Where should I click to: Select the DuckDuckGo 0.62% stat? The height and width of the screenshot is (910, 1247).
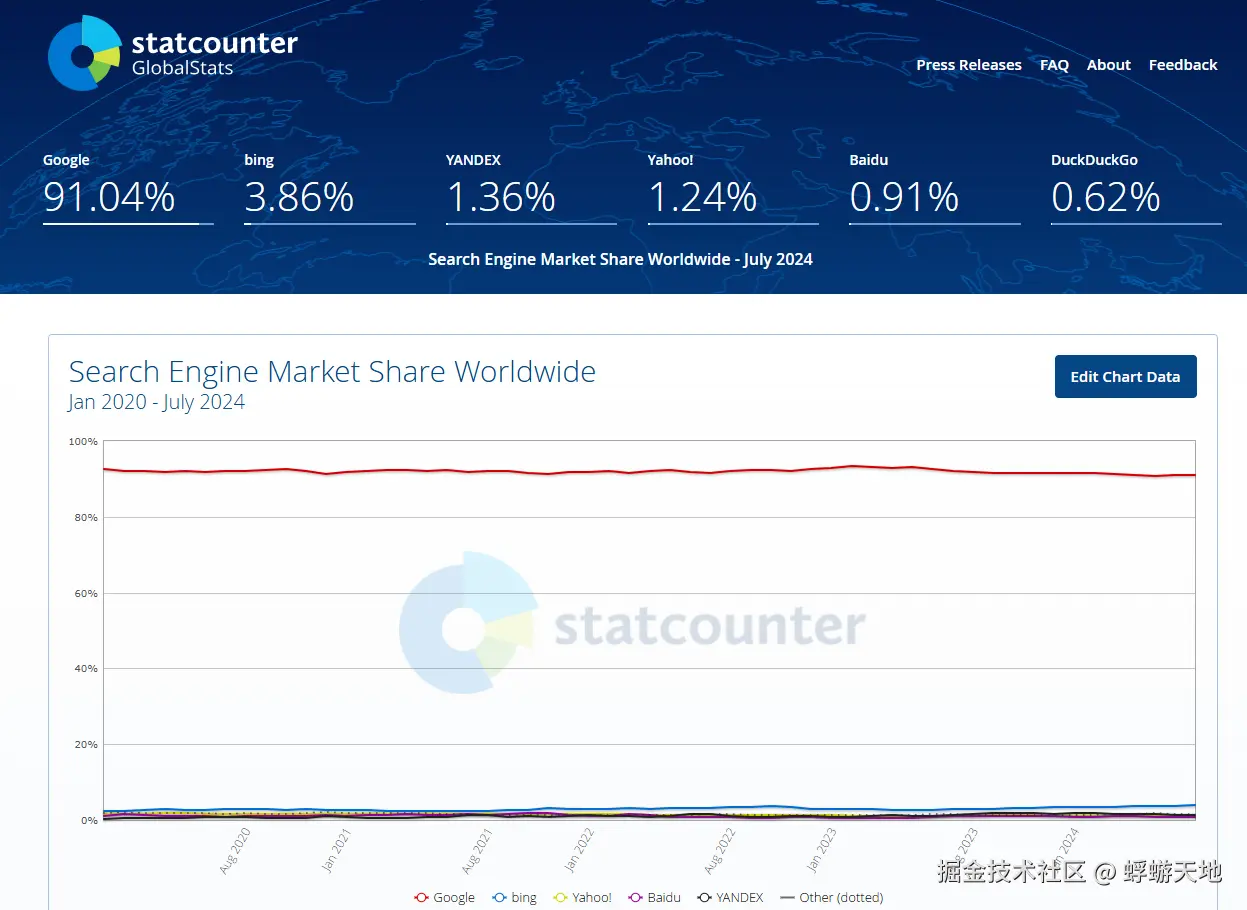[x=1136, y=187]
